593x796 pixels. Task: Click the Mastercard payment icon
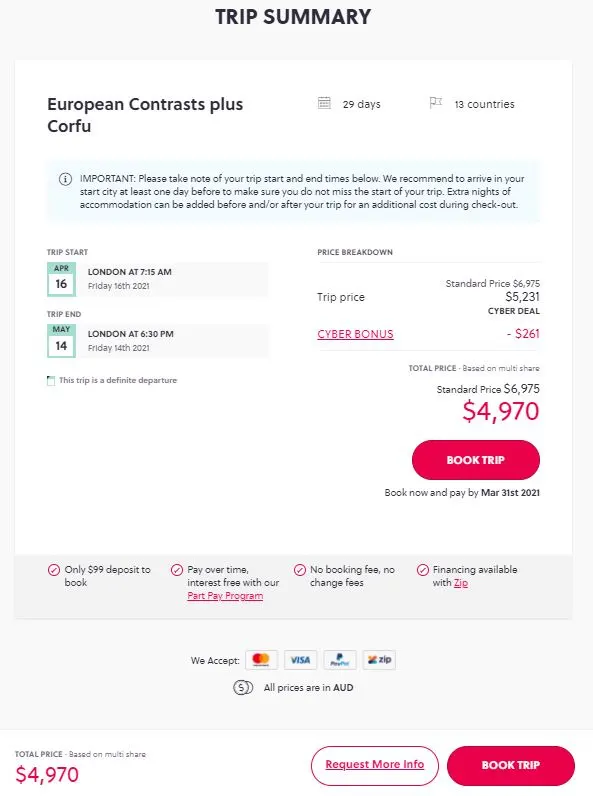261,659
